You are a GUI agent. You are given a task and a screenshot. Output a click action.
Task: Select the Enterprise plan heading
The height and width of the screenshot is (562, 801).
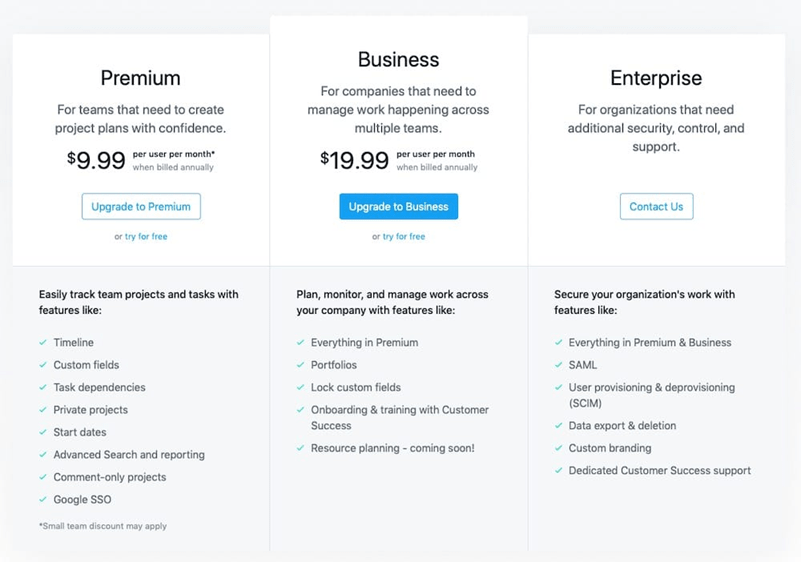656,78
